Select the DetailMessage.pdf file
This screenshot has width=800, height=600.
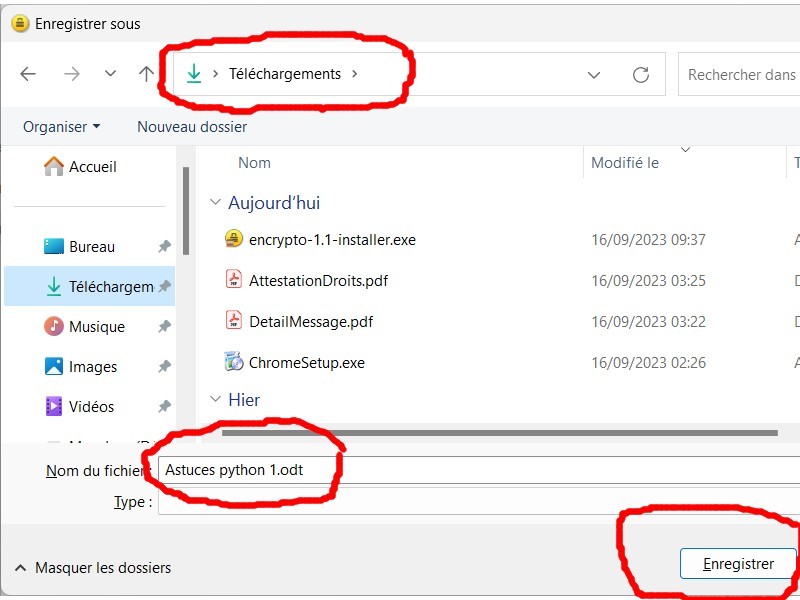pos(310,322)
